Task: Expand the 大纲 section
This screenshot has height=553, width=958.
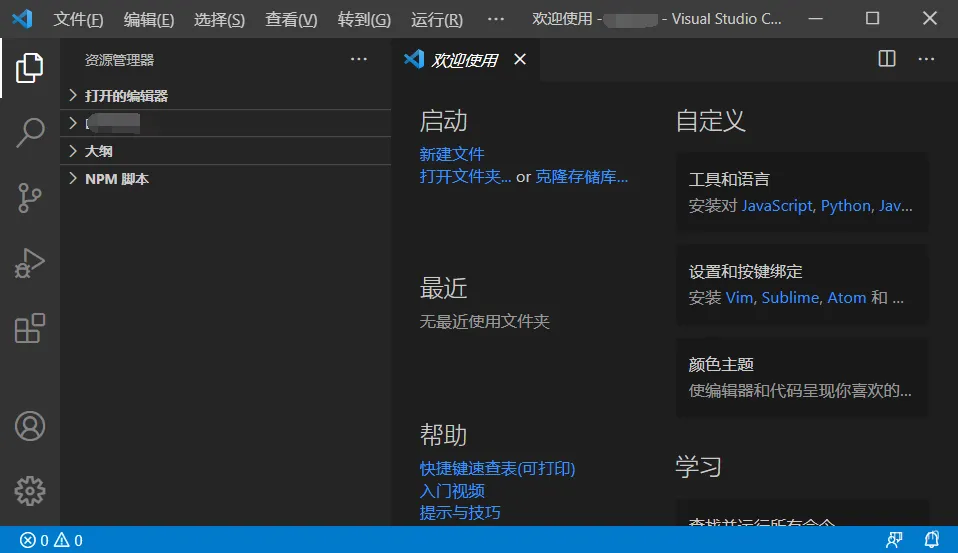Action: (x=225, y=151)
